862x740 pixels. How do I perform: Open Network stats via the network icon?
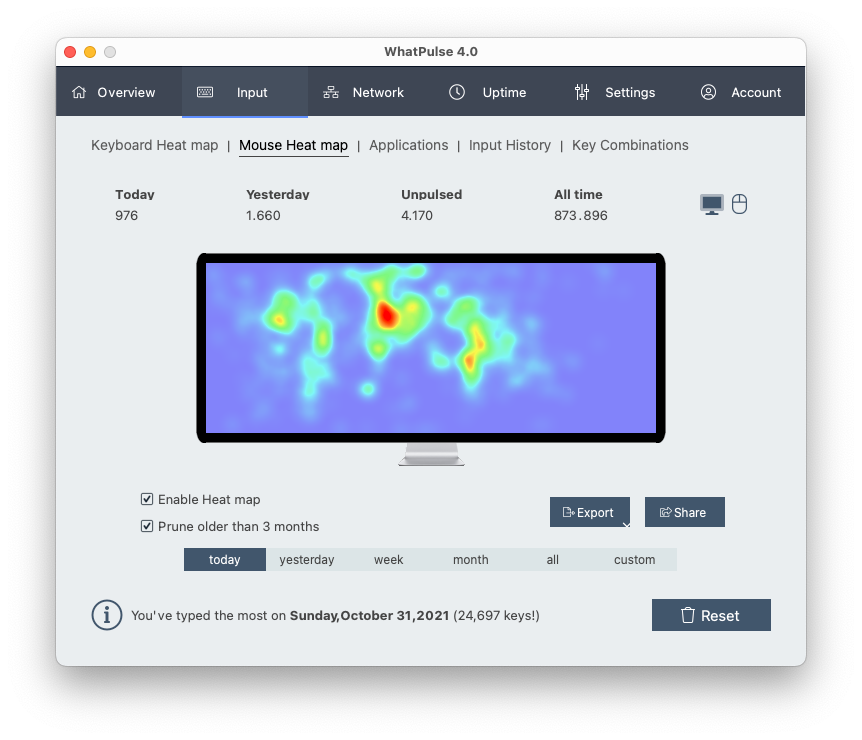click(x=330, y=91)
